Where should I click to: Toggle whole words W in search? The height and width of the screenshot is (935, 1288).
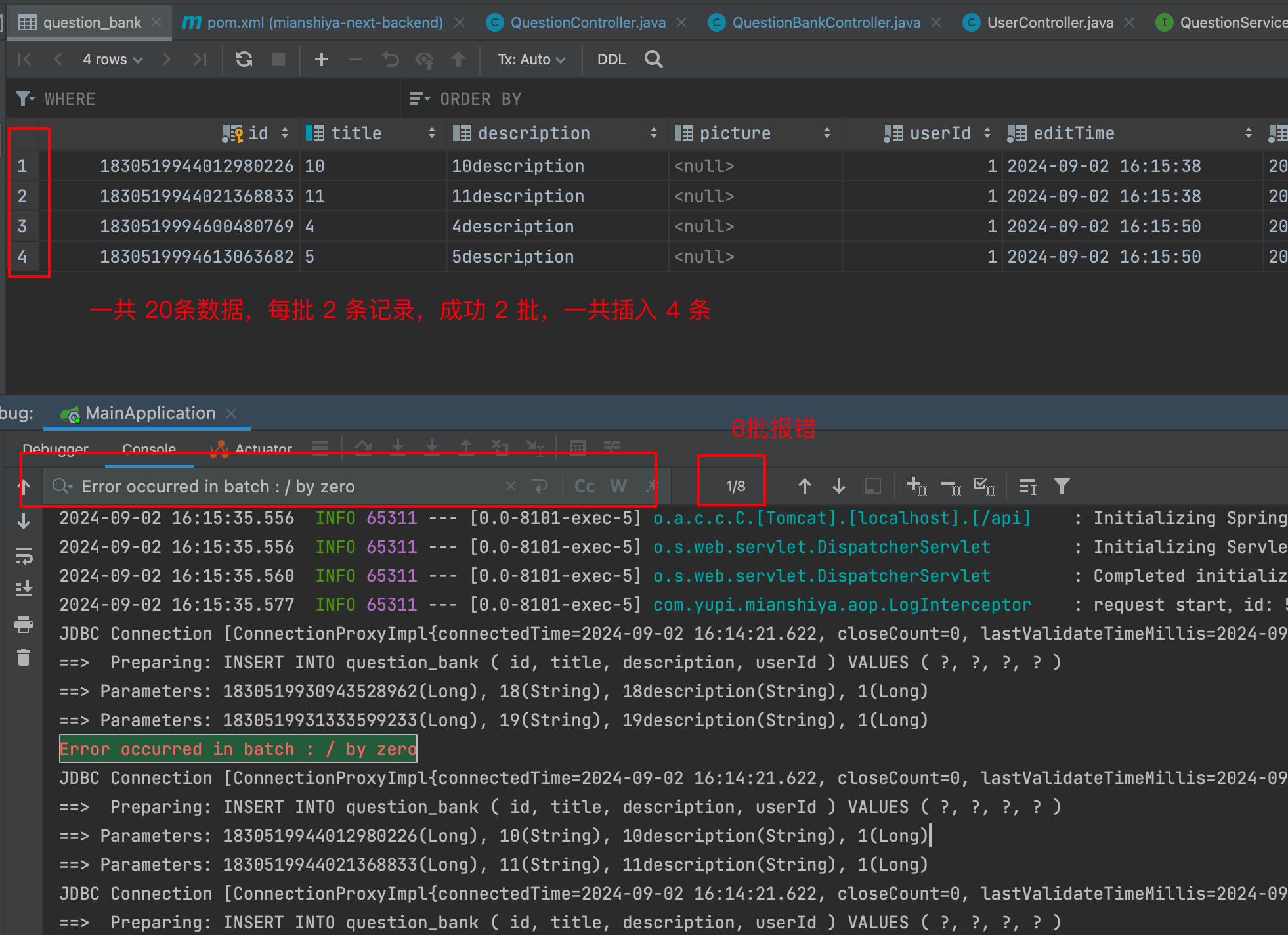click(618, 487)
